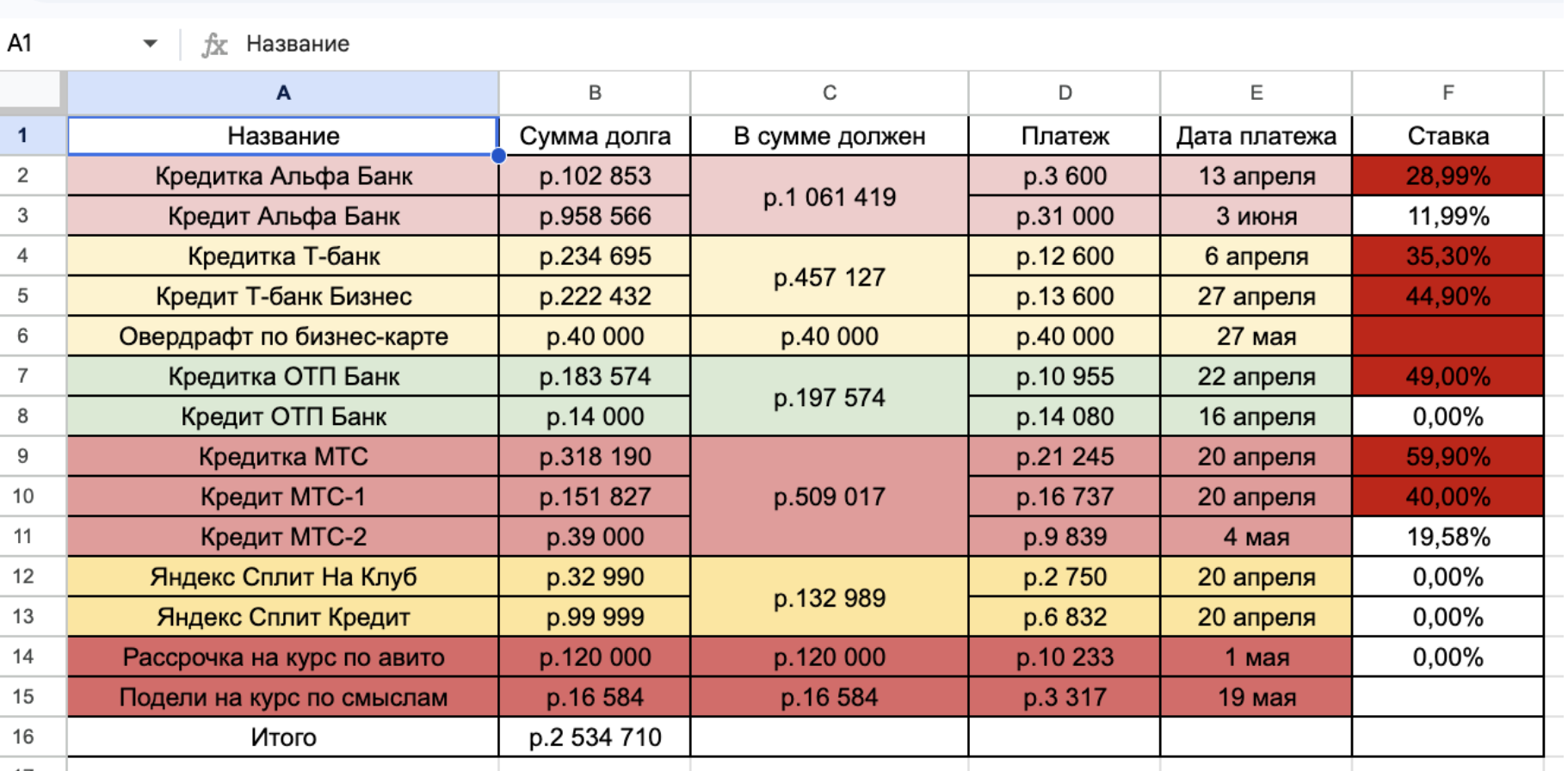This screenshot has height=771, width=1568.
Task: Click the Овердрафт по бизнес-карте cell
Action: click(283, 336)
